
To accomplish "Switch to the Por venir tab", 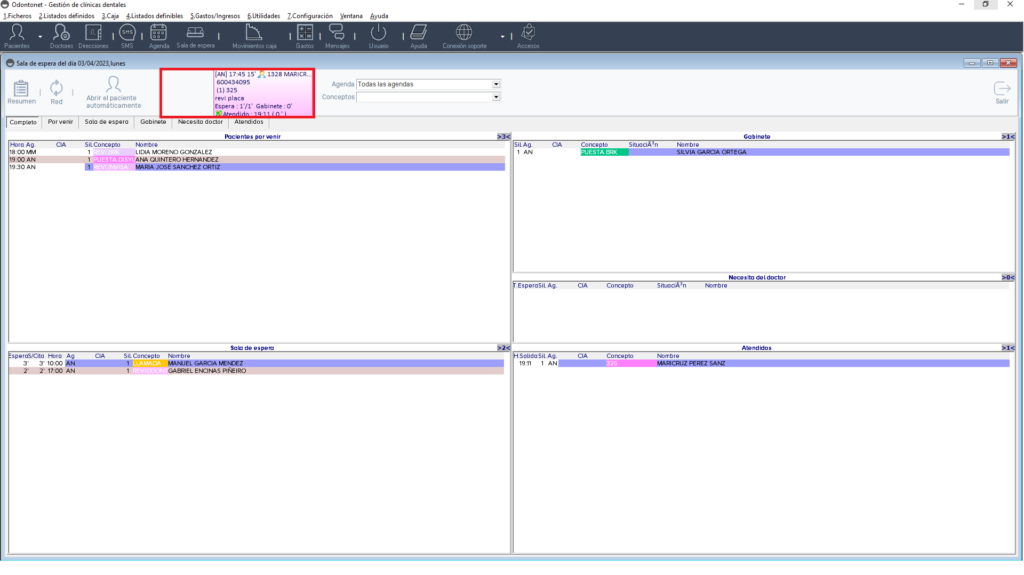I will click(60, 122).
